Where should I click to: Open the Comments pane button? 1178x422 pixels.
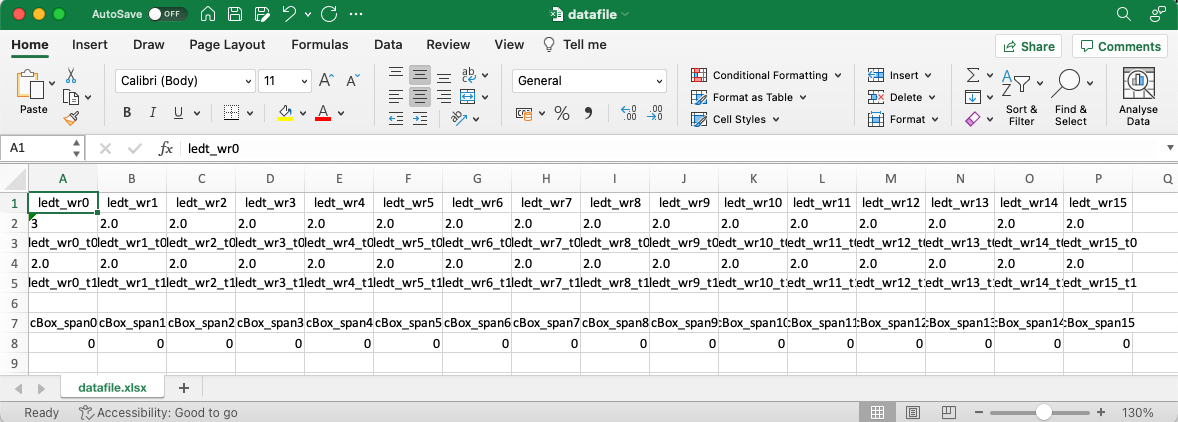[1120, 46]
